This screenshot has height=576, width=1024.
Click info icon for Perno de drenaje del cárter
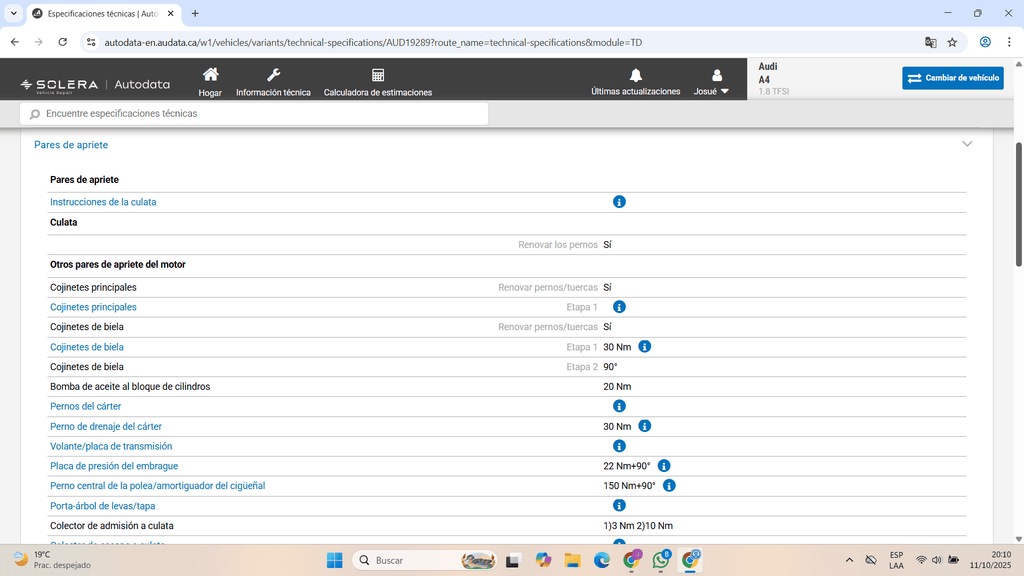point(645,426)
